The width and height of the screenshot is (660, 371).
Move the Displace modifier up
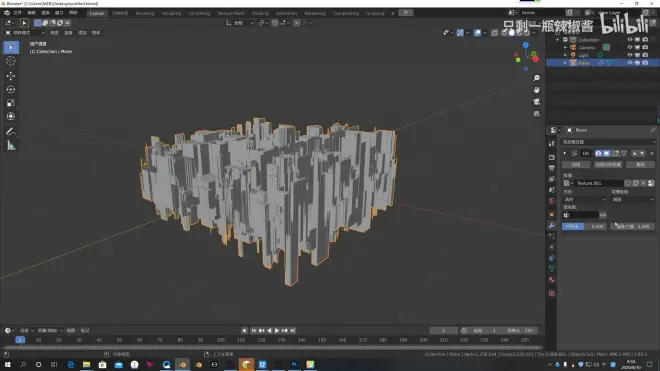tap(634, 153)
